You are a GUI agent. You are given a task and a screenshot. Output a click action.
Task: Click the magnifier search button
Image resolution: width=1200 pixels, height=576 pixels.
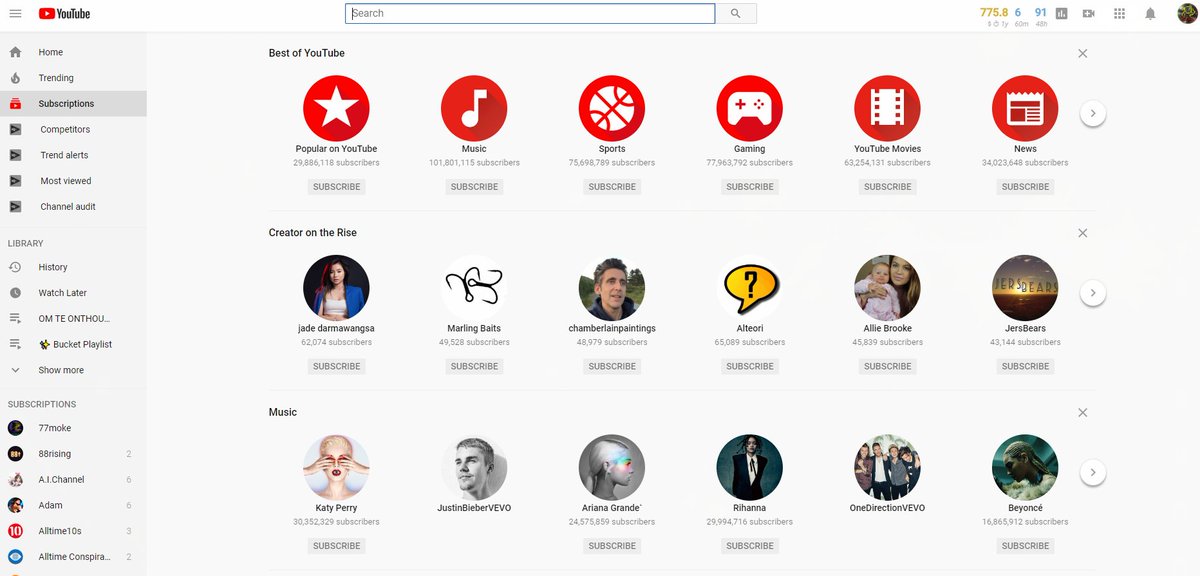(x=736, y=13)
